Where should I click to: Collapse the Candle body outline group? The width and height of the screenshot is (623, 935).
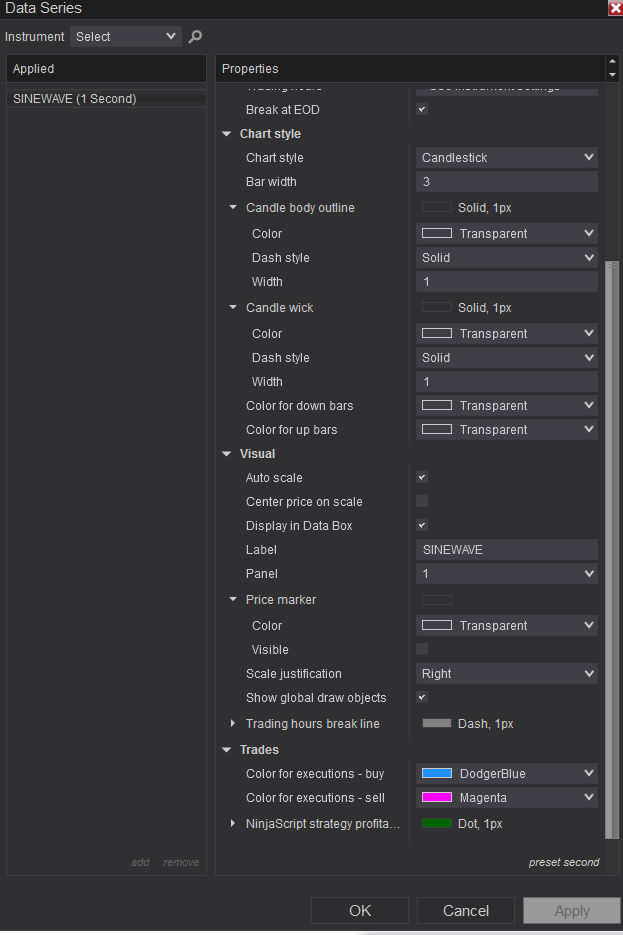[x=233, y=208]
